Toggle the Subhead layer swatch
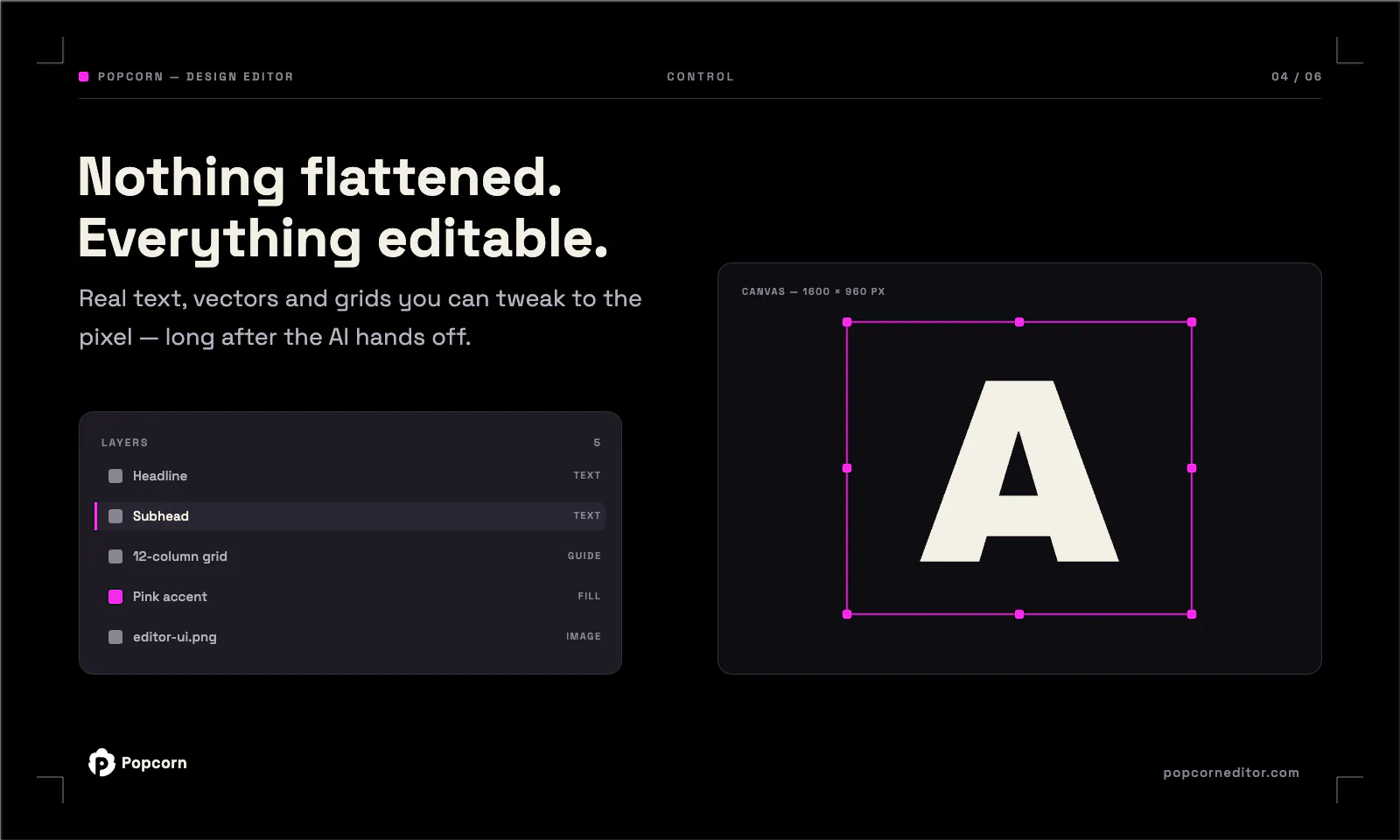The image size is (1400, 840). 115,516
